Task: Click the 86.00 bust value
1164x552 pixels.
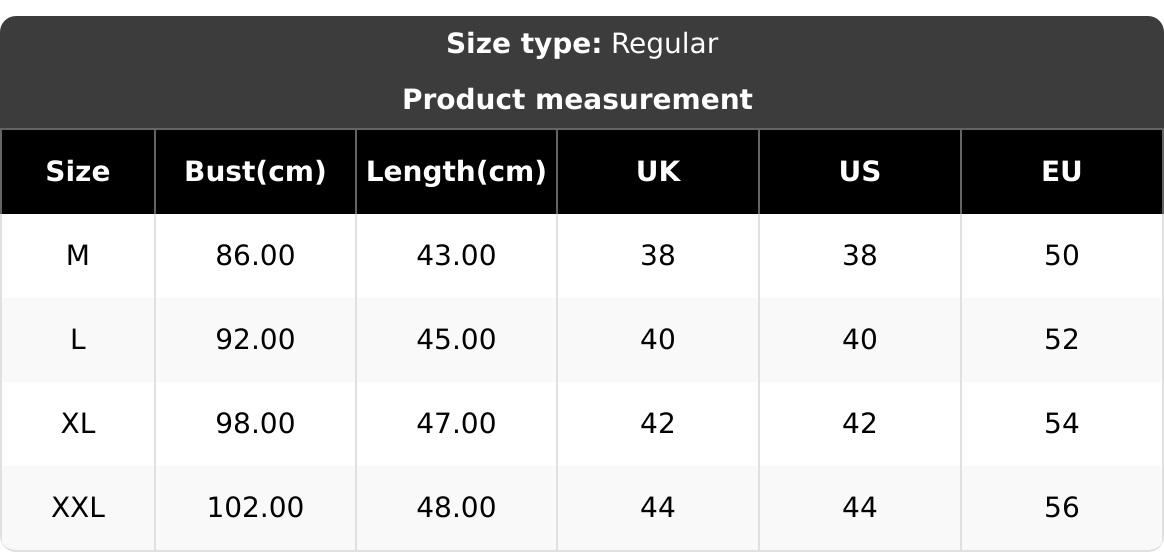Action: coord(255,256)
